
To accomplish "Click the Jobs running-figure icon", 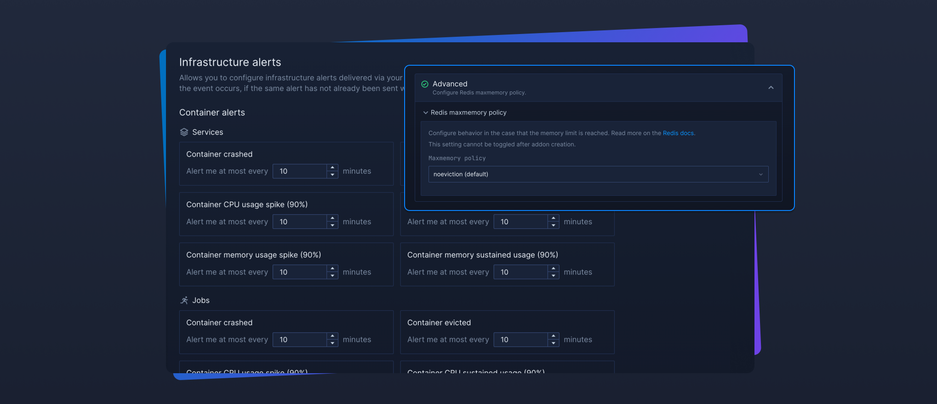I will point(184,300).
